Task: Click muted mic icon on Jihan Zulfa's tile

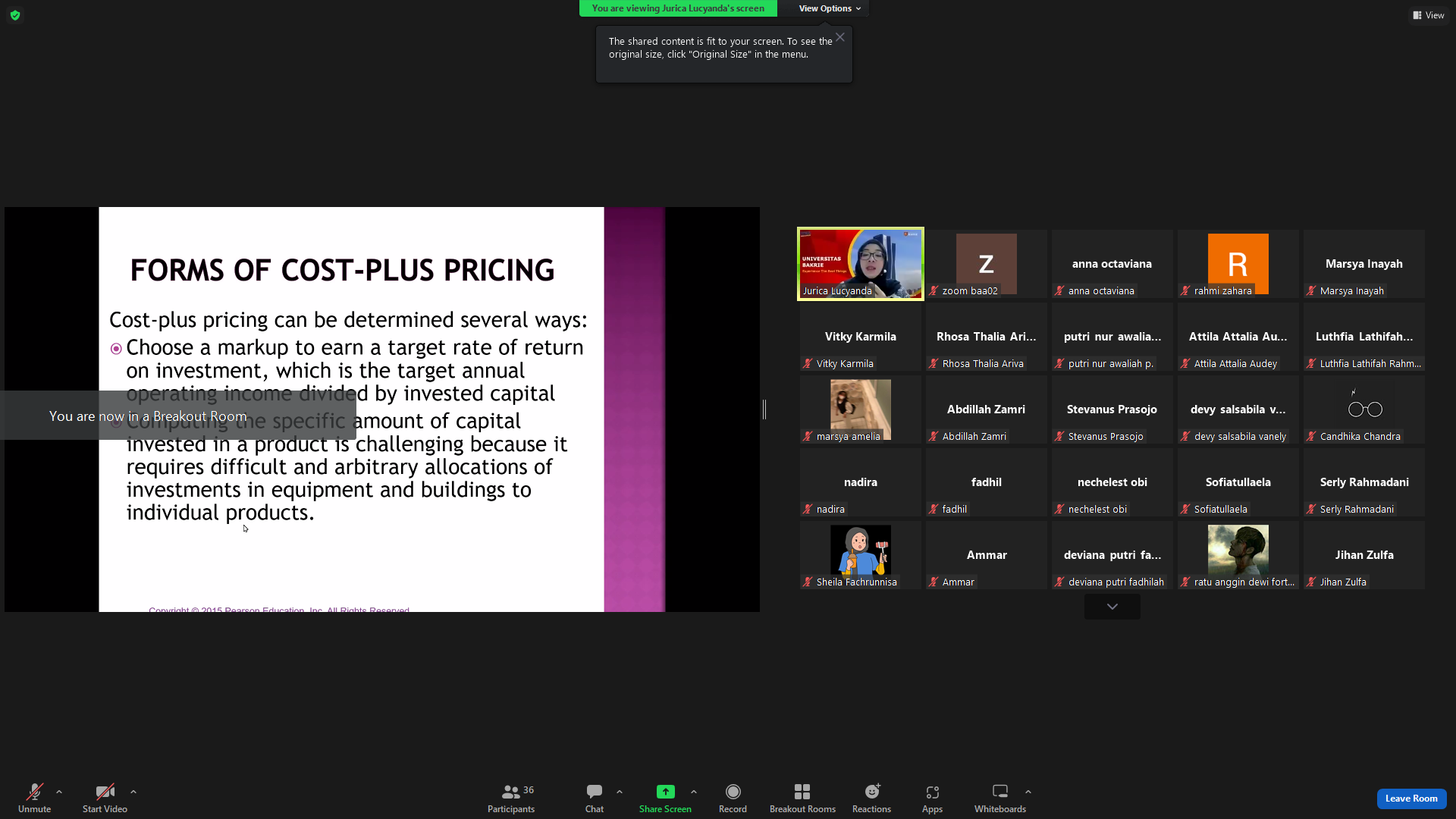Action: [1312, 582]
